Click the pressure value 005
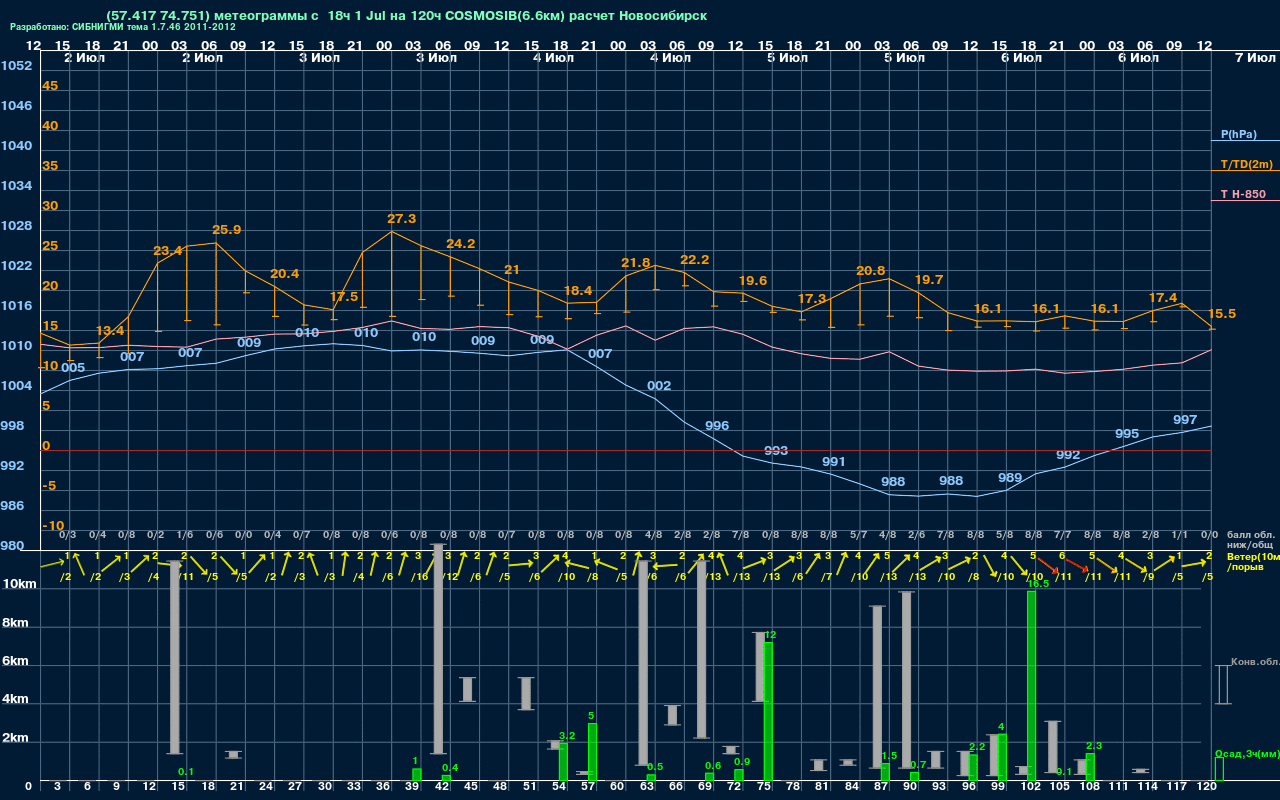This screenshot has height=800, width=1280. [x=73, y=368]
